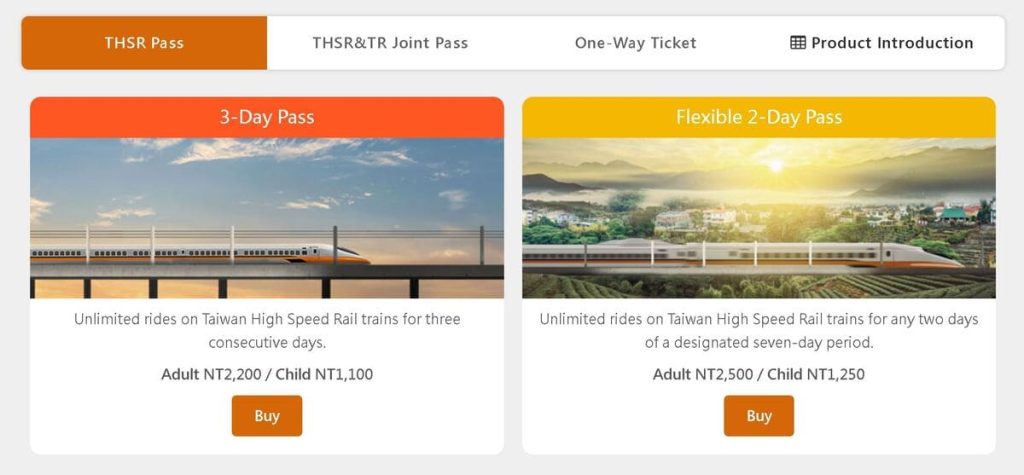The width and height of the screenshot is (1024, 475).
Task: Buy the 3-Day Pass
Action: [267, 416]
